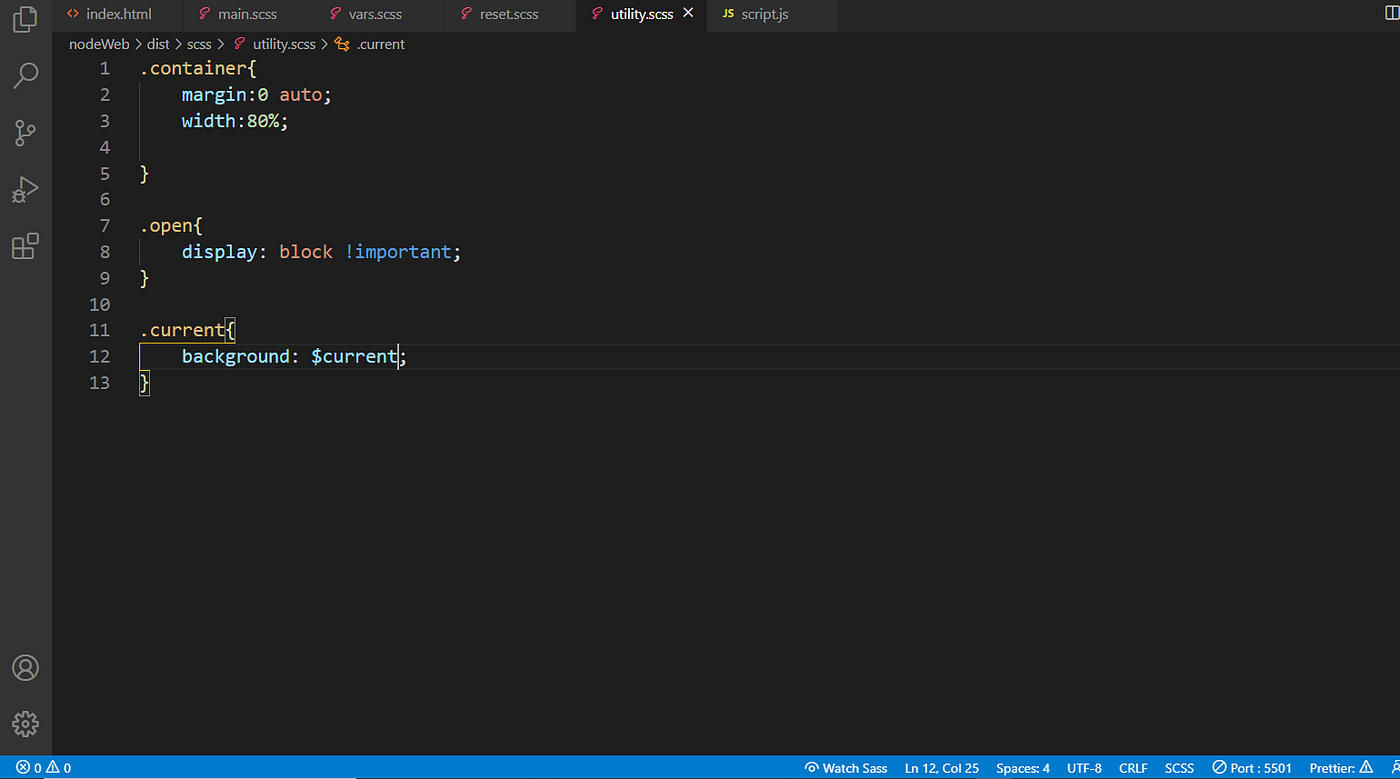Viewport: 1400px width, 779px height.
Task: Open the dist breadcrumb dropdown
Action: [x=157, y=44]
